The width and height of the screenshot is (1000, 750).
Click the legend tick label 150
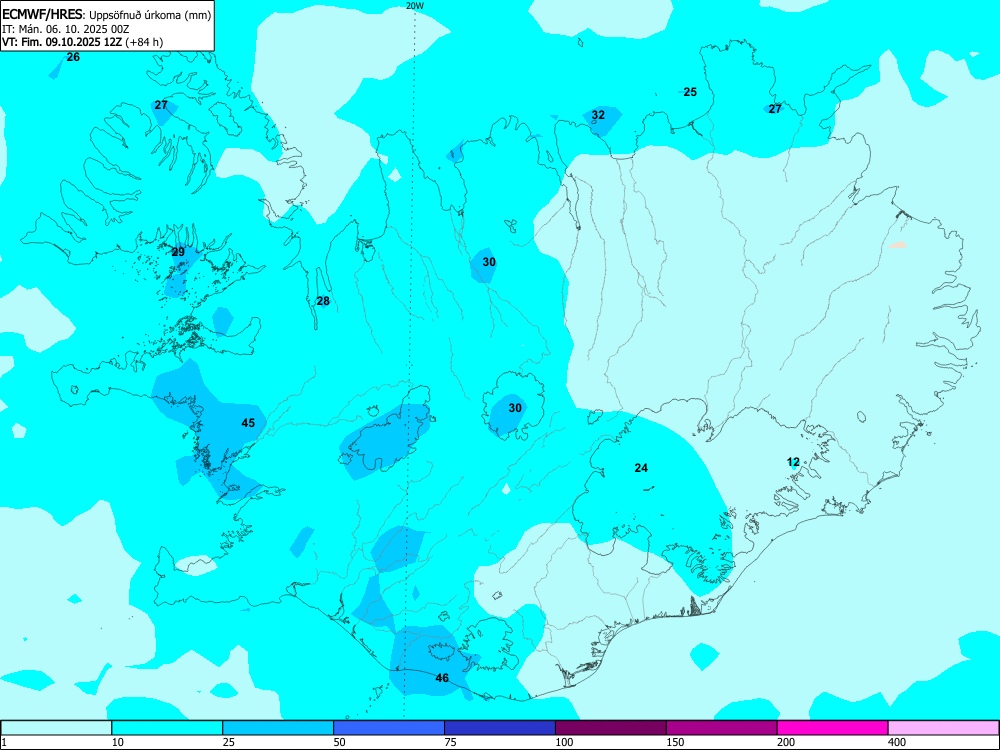coord(675,742)
